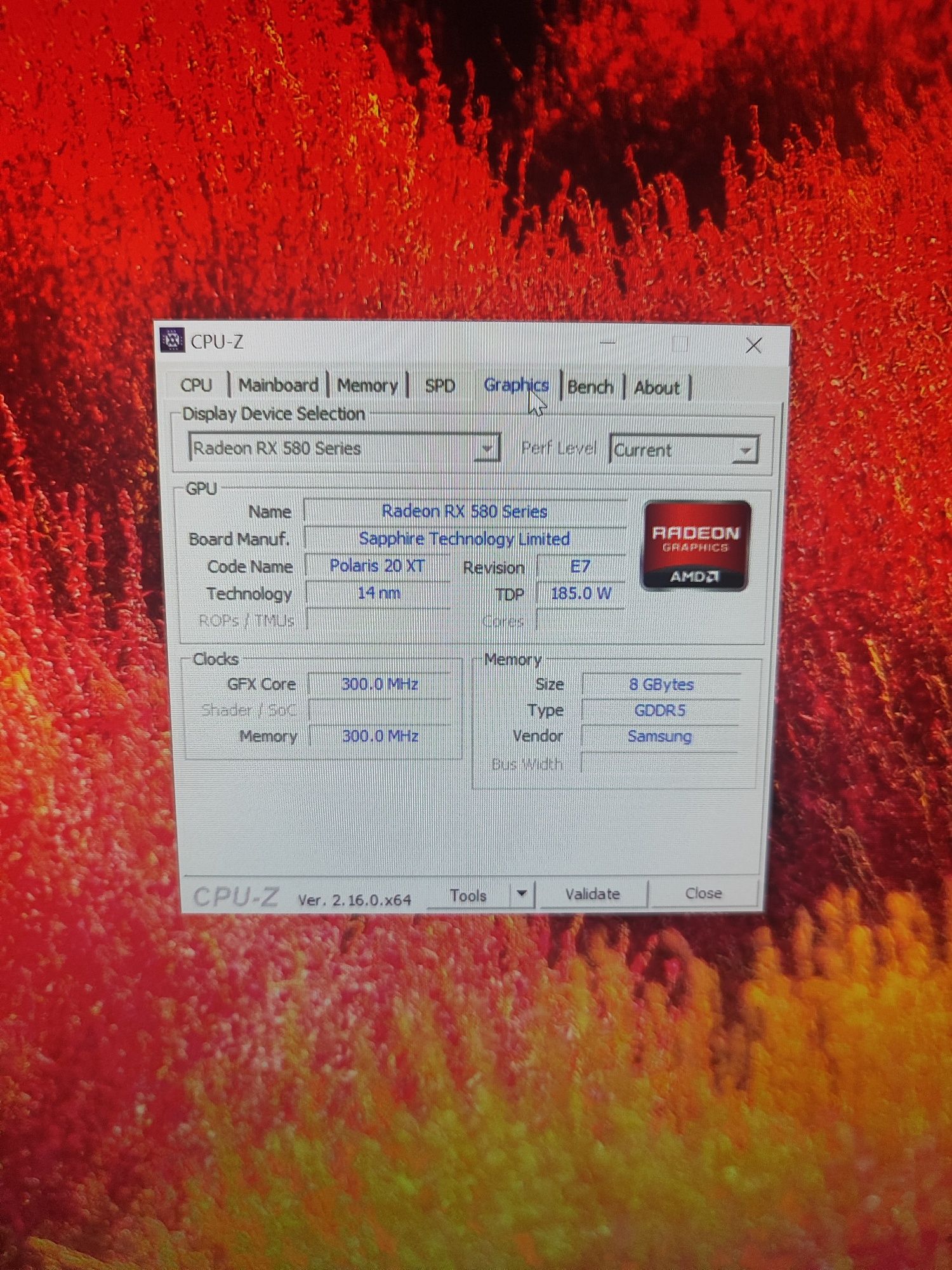
Task: Click the CPU-Z logo text at bottom
Action: pyautogui.click(x=236, y=897)
